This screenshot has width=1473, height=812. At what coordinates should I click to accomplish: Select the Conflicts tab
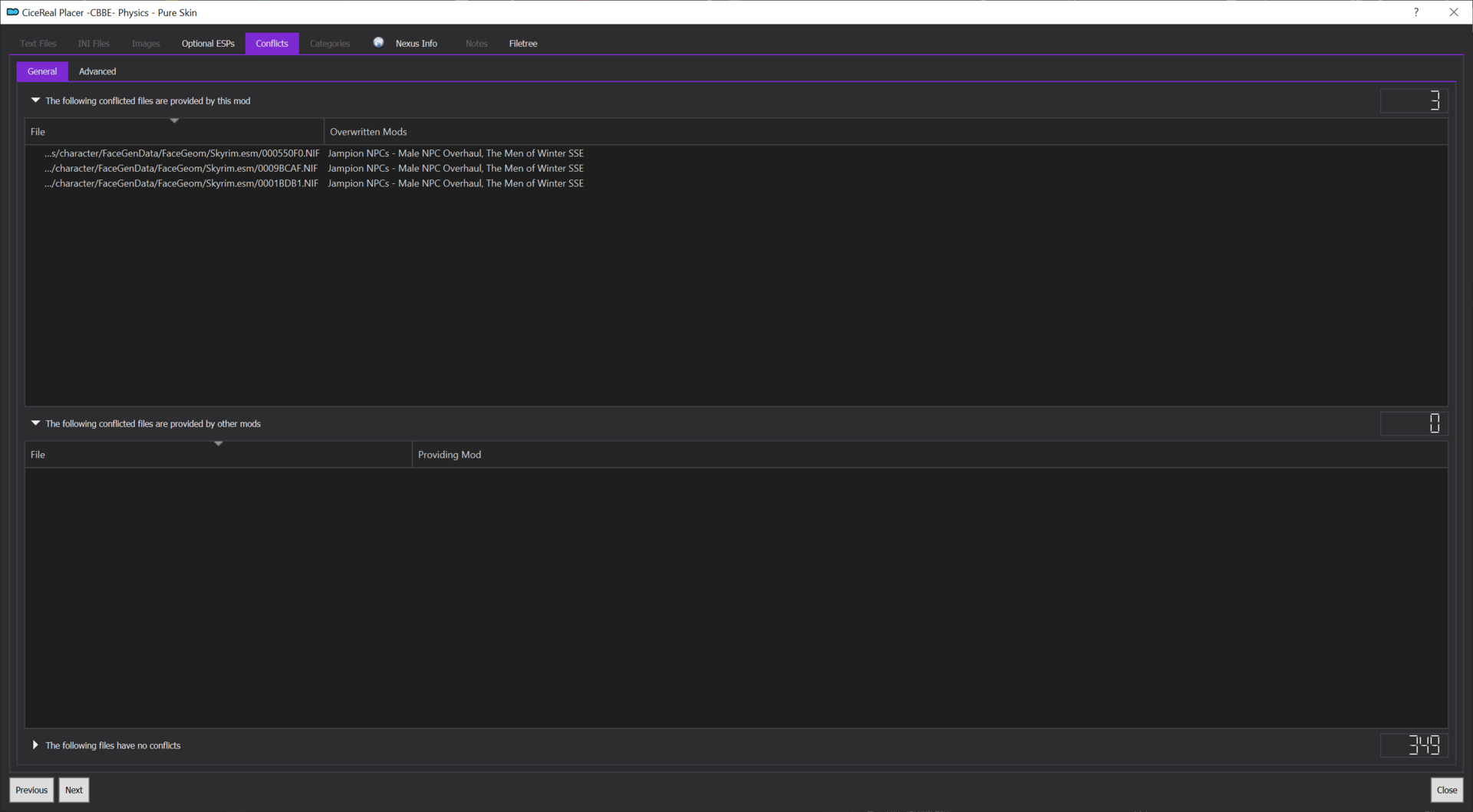click(272, 44)
